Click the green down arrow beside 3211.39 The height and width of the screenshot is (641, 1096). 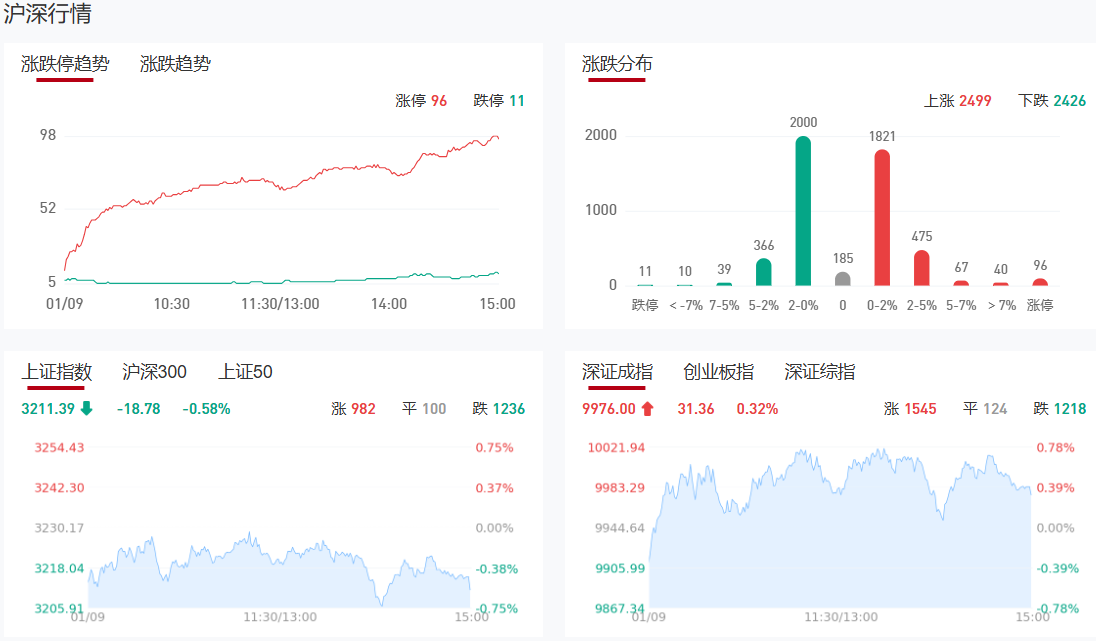coord(86,408)
